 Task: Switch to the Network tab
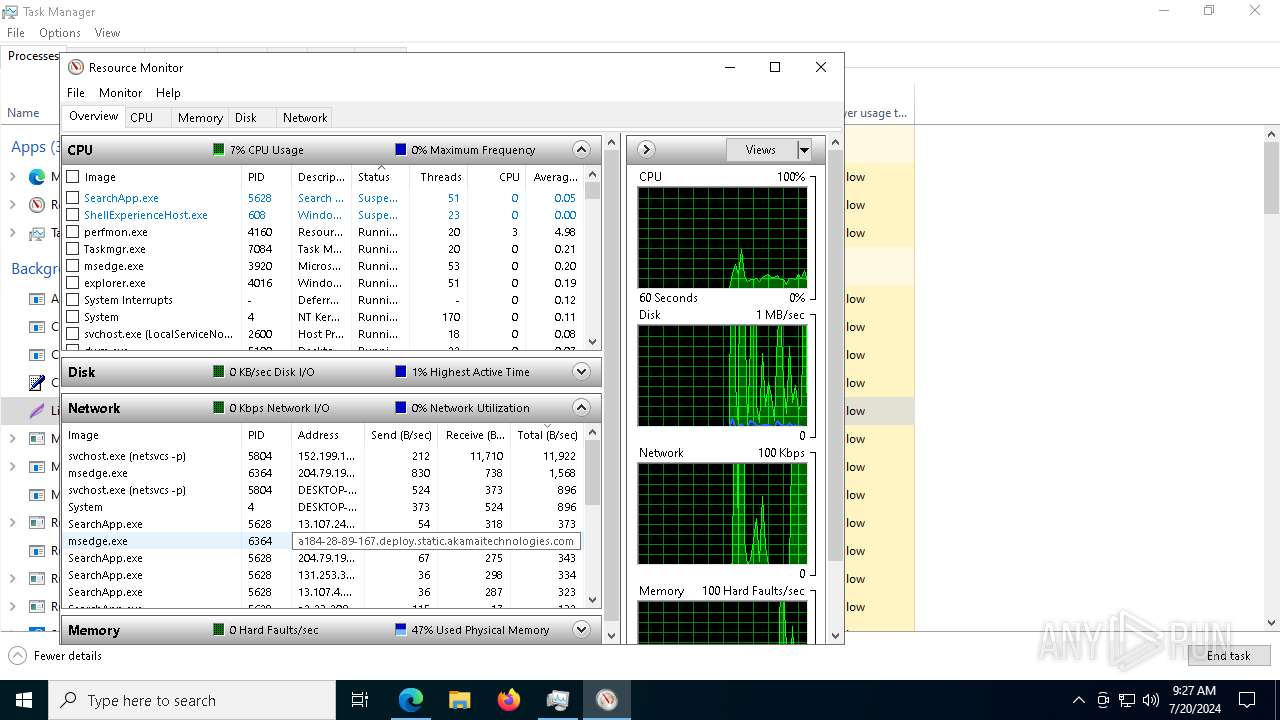pyautogui.click(x=305, y=117)
